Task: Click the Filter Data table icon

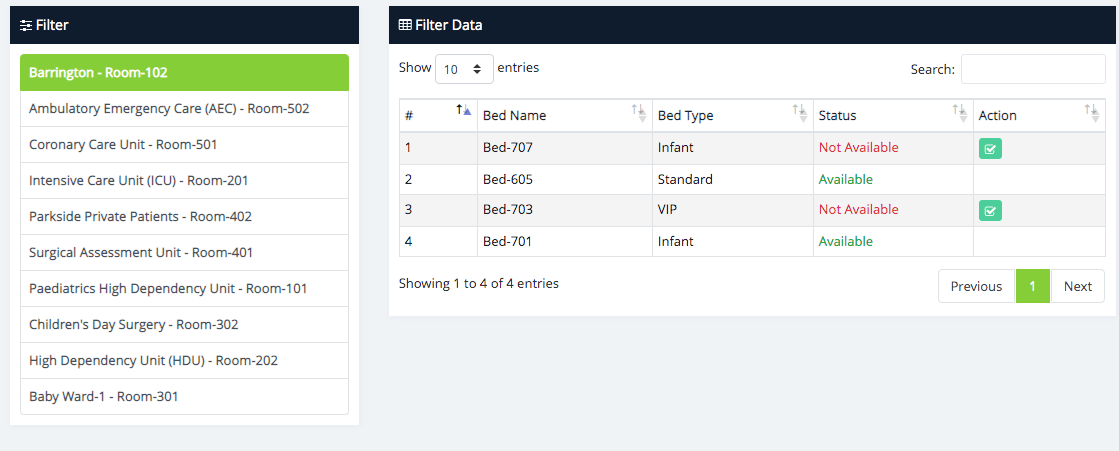Action: pos(405,25)
